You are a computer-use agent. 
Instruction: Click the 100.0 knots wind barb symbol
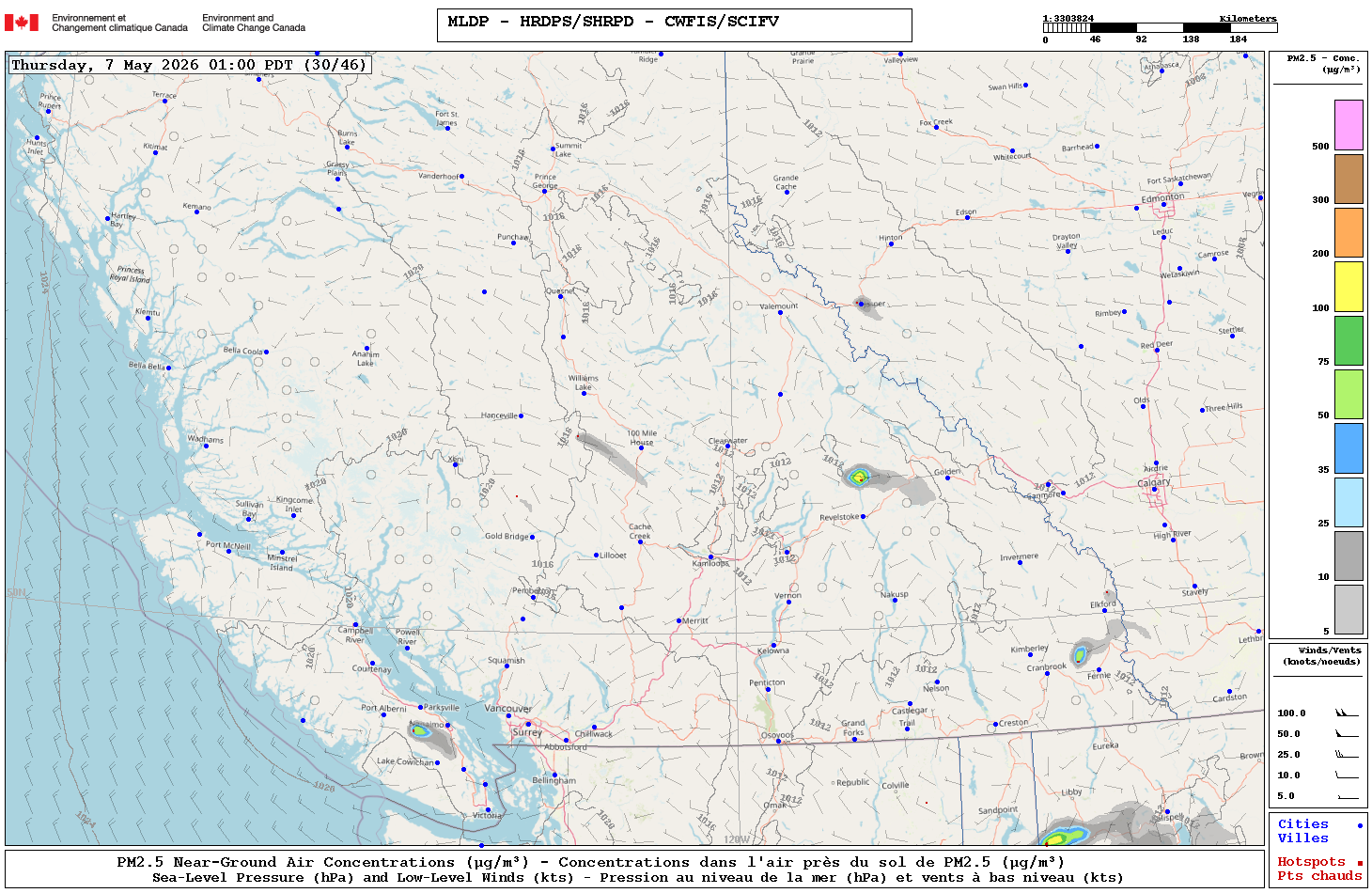[1347, 713]
